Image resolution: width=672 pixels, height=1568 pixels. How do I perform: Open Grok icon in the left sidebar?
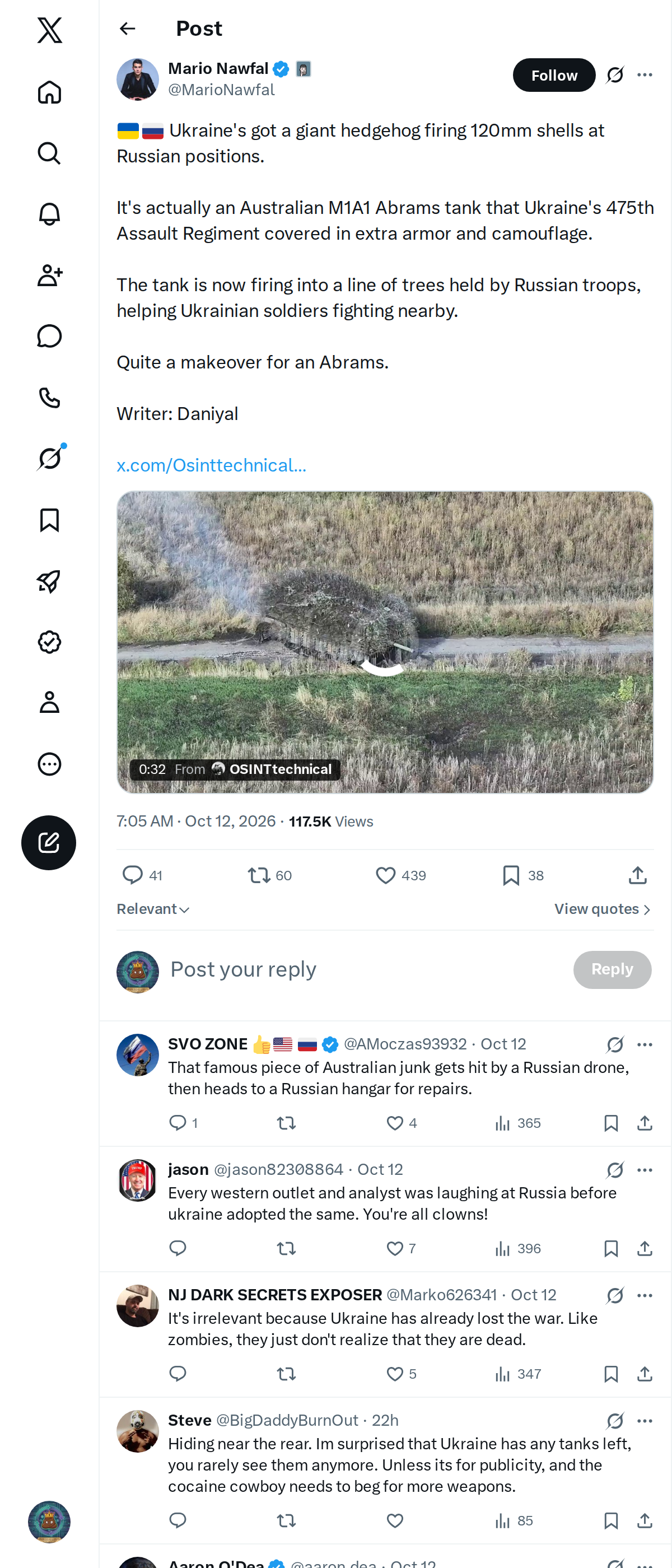(49, 458)
